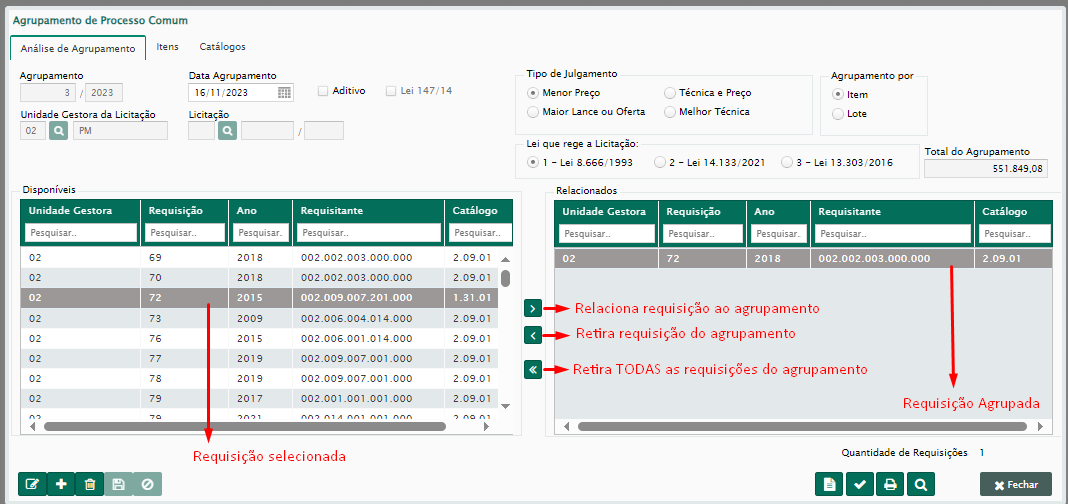Select 2 - Lei 14.133/2021 radio option
Image resolution: width=1068 pixels, height=504 pixels.
coord(659,162)
